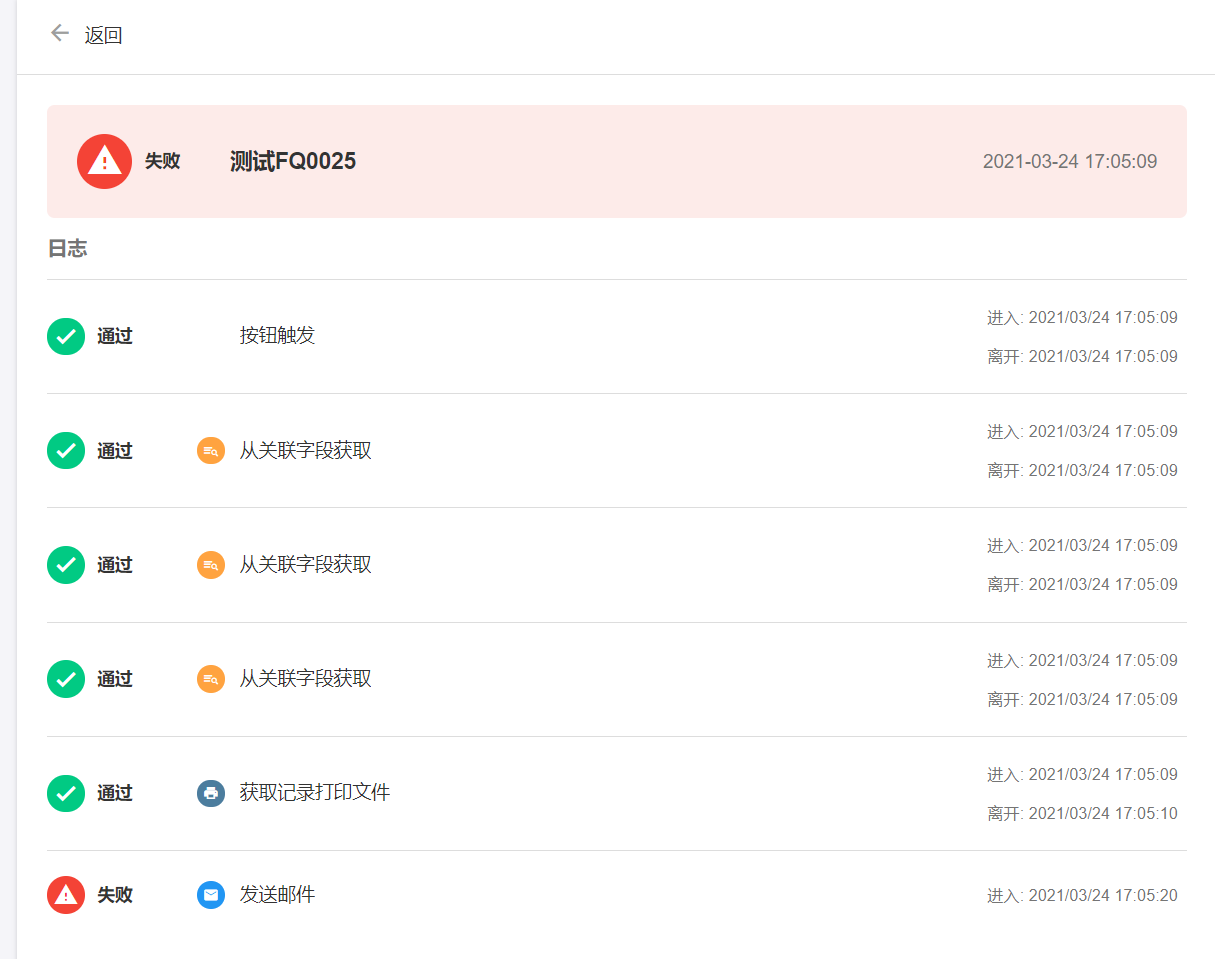
Task: Click the blue printer icon
Action: tap(211, 793)
